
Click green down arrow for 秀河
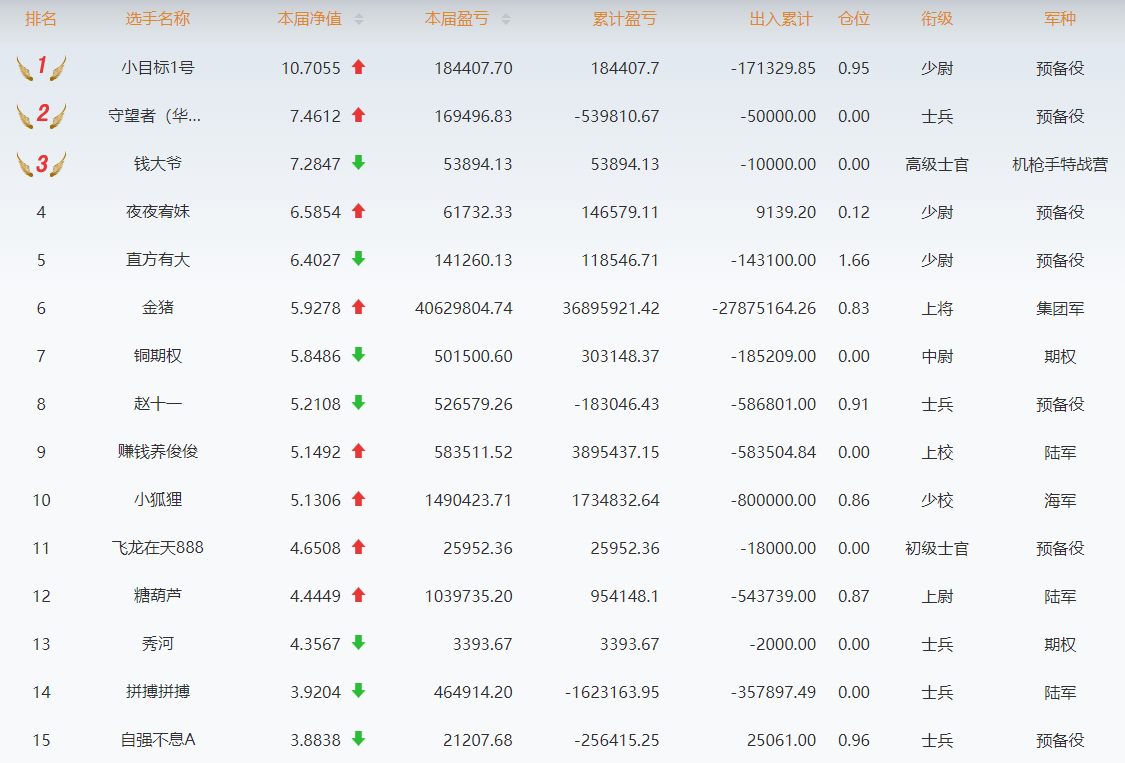[359, 644]
